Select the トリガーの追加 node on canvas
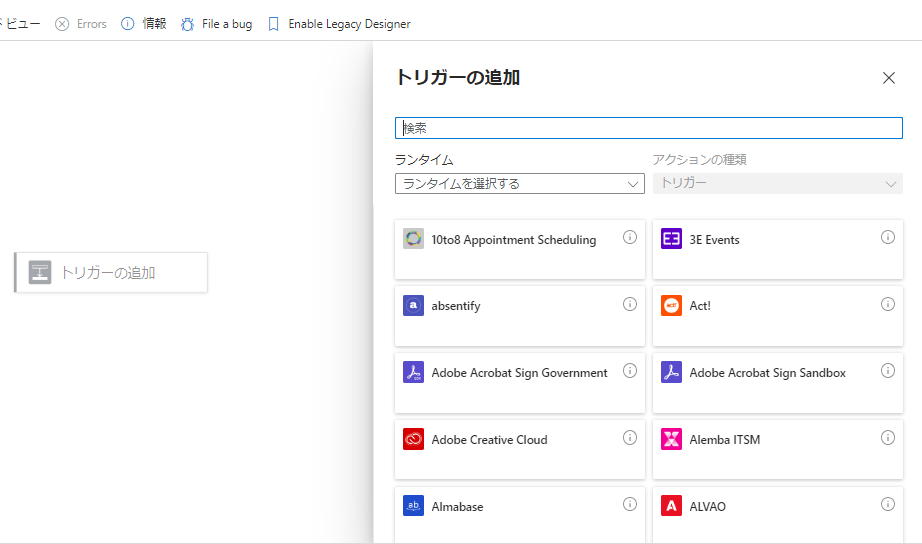 click(111, 272)
